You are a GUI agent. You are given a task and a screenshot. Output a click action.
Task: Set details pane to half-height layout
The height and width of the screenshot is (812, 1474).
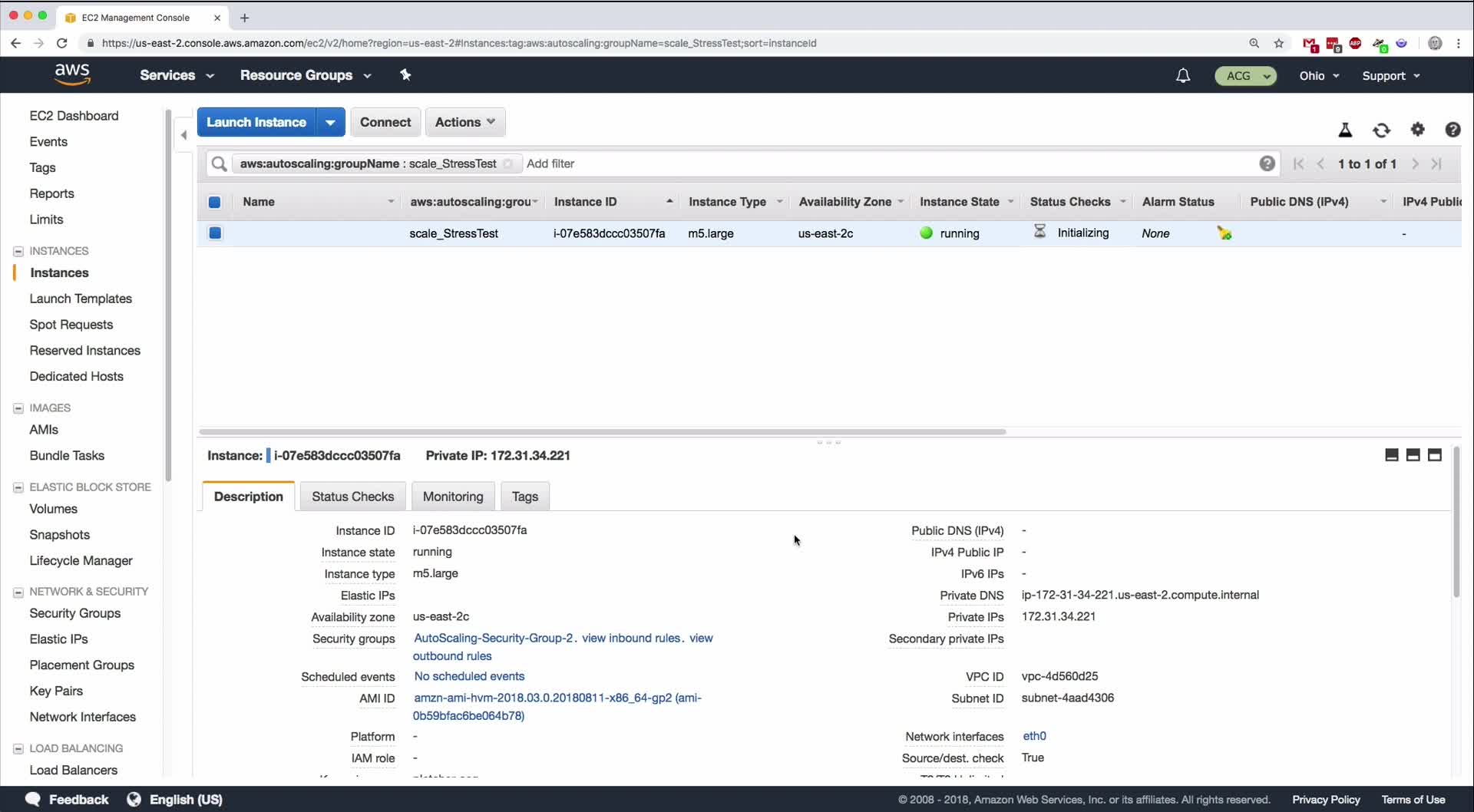[x=1413, y=455]
